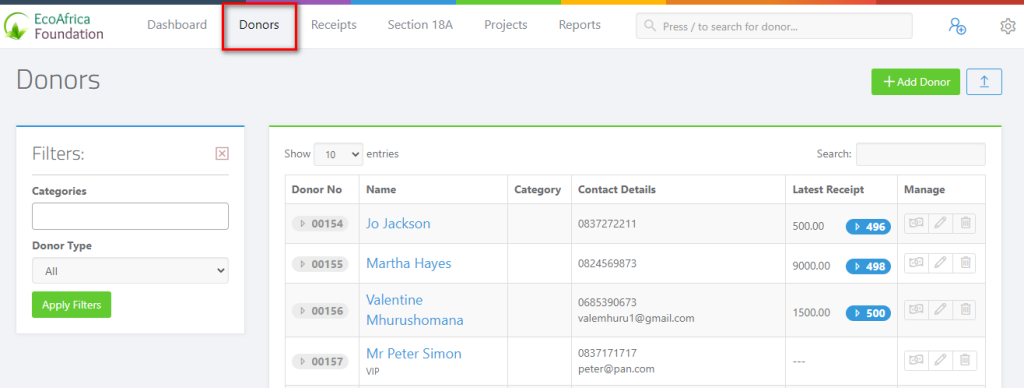Delete trash icon for Valentine Mhurushomana
The image size is (1024, 388).
[965, 310]
